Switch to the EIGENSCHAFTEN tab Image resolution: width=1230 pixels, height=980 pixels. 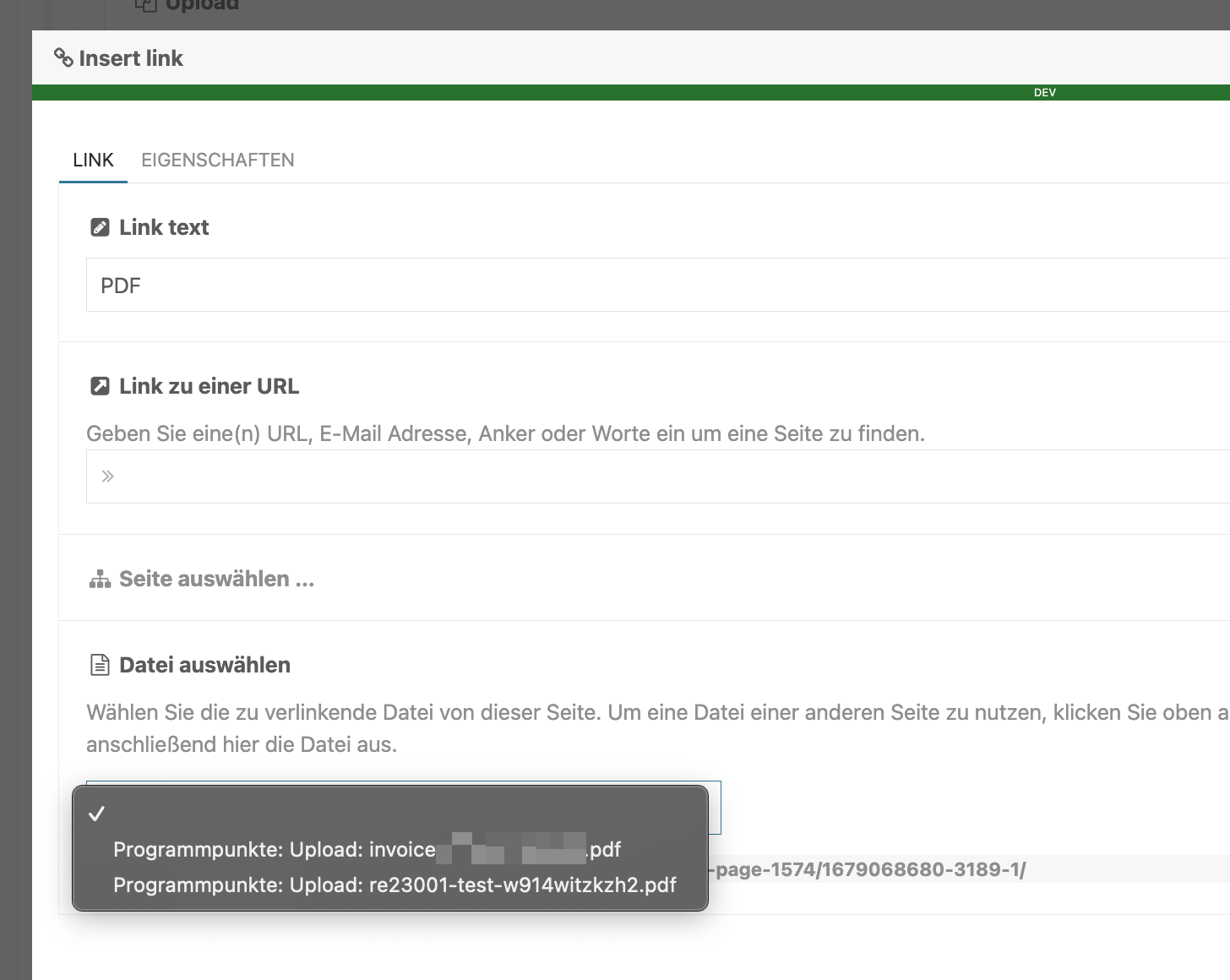point(217,160)
